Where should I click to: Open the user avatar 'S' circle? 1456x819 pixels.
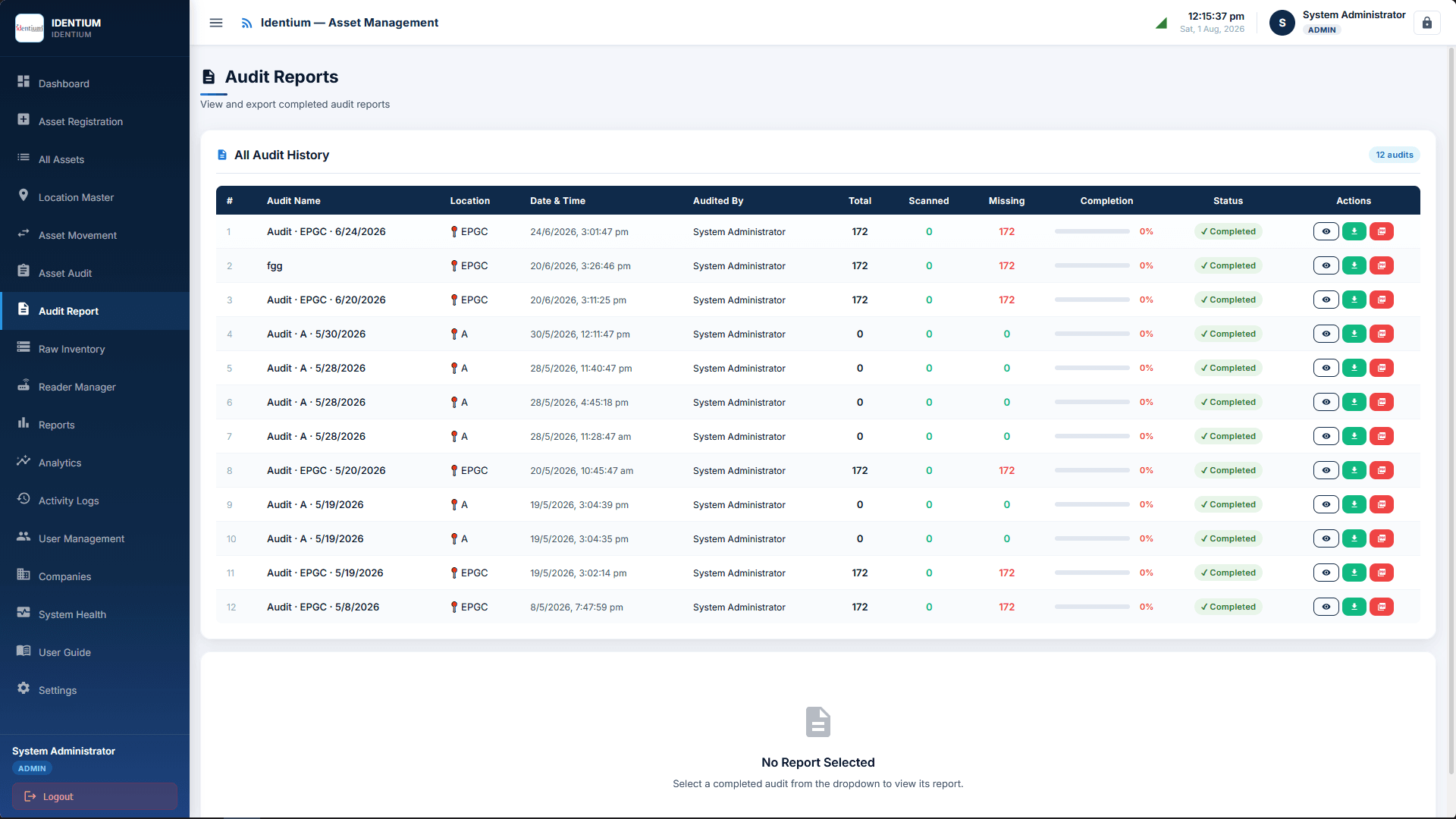click(1282, 23)
